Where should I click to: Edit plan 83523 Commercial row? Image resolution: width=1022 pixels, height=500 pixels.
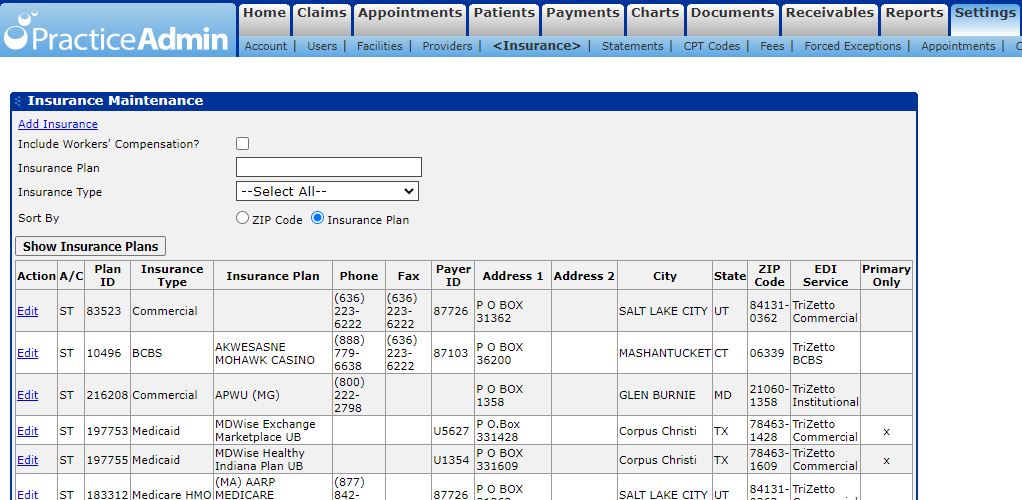pos(27,311)
